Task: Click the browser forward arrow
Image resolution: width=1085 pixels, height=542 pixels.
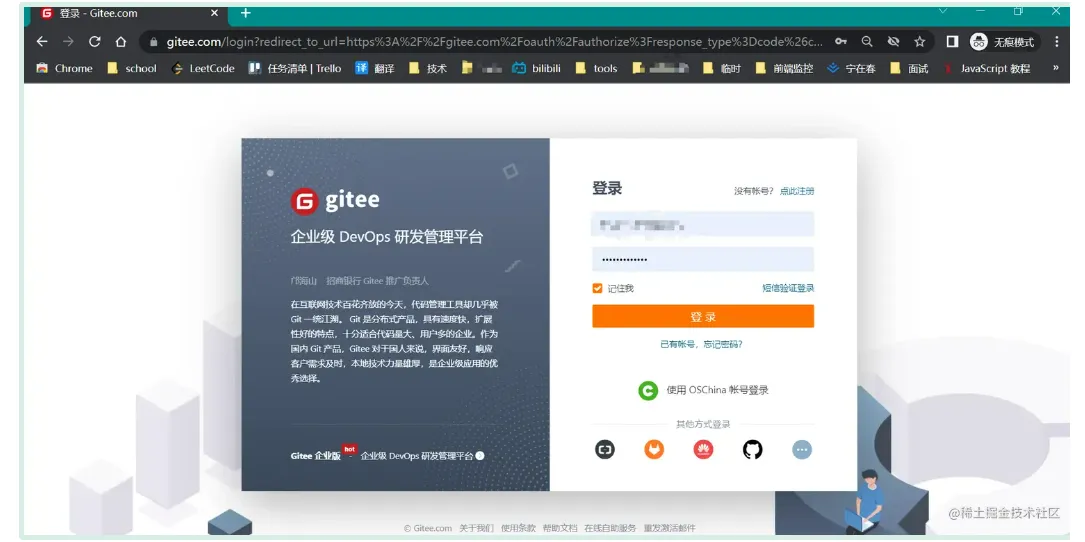Action: 68,42
